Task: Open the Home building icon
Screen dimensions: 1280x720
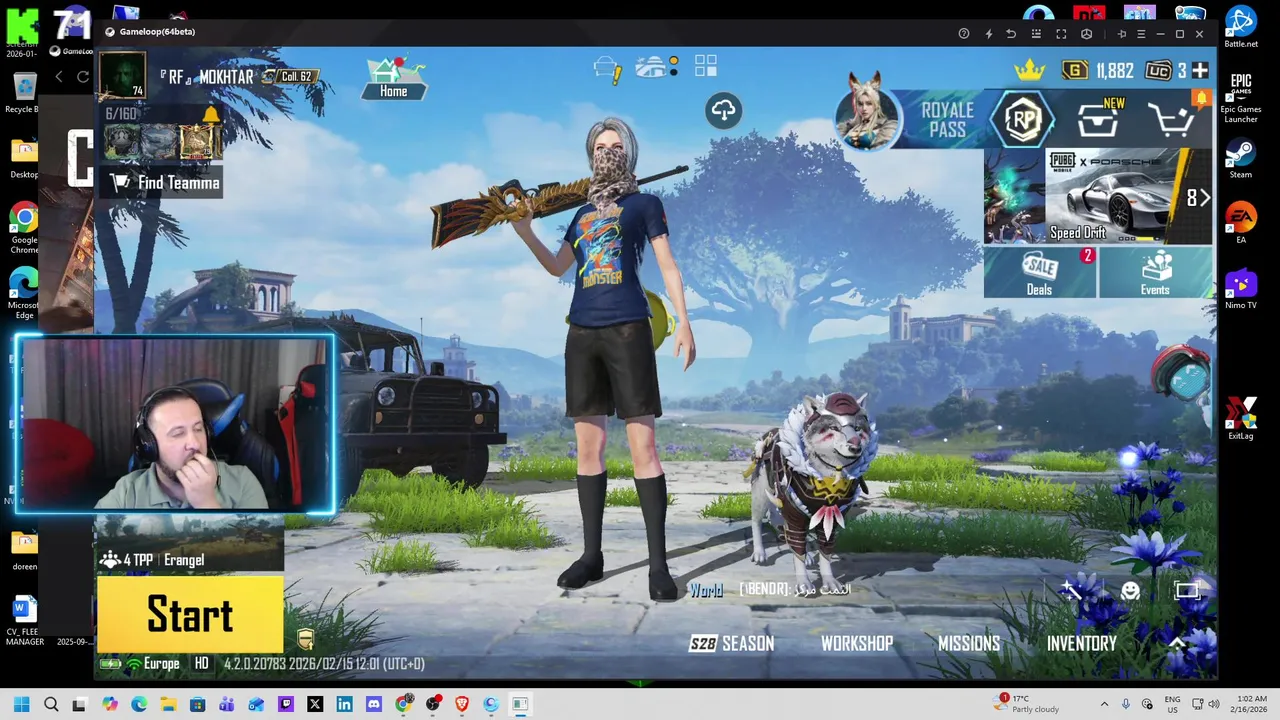Action: click(x=393, y=78)
